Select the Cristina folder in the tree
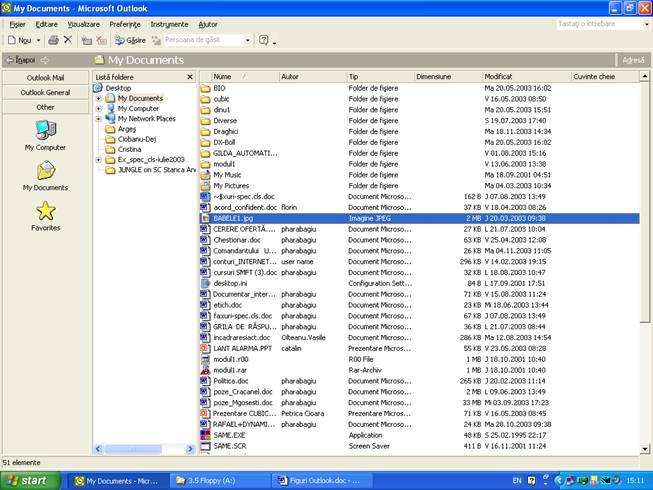This screenshot has height=490, width=653. tap(130, 149)
